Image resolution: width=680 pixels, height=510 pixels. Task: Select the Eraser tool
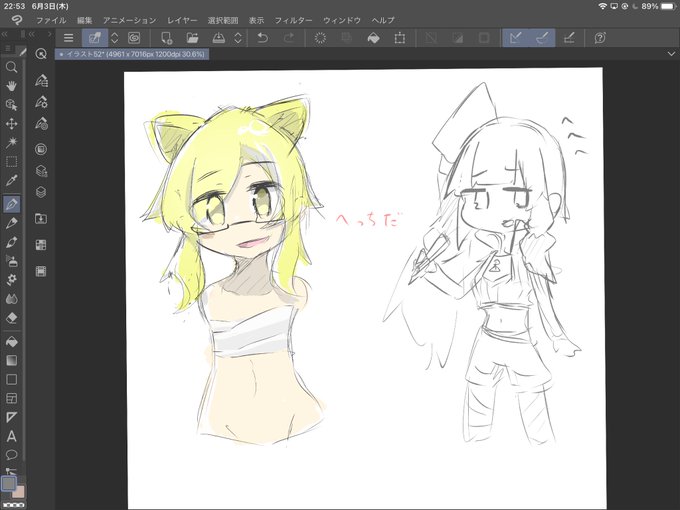[12, 318]
